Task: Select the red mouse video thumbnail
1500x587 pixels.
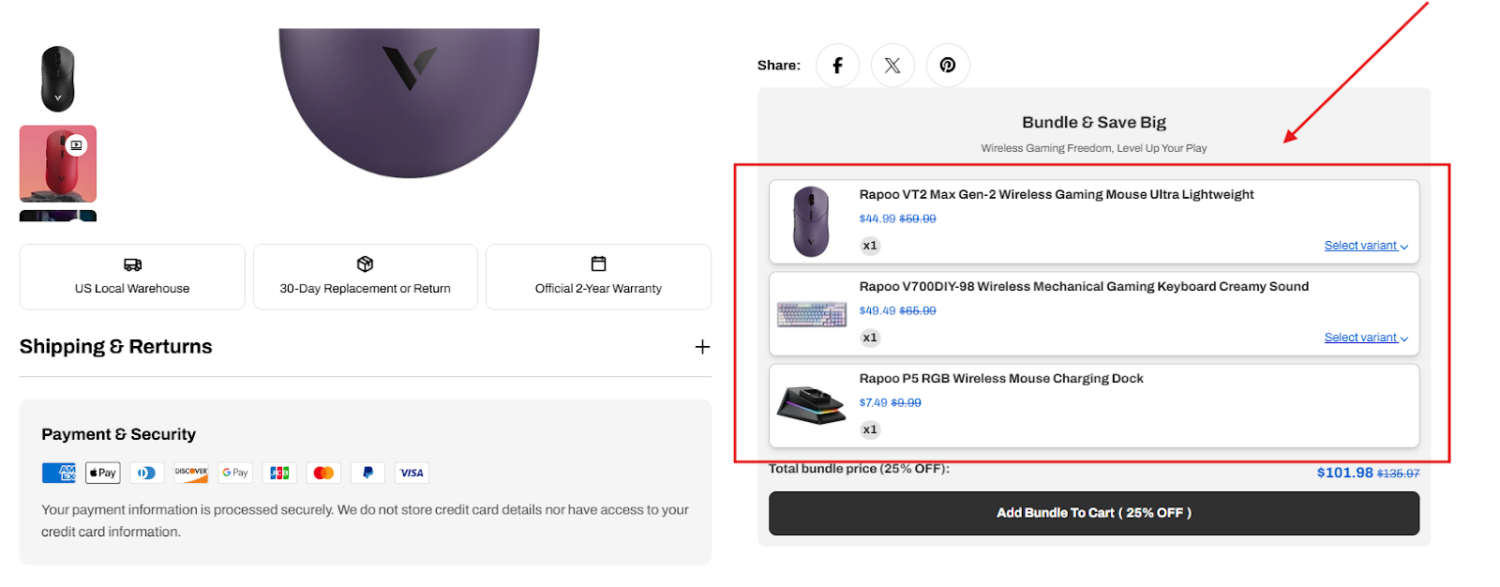Action: coord(58,163)
